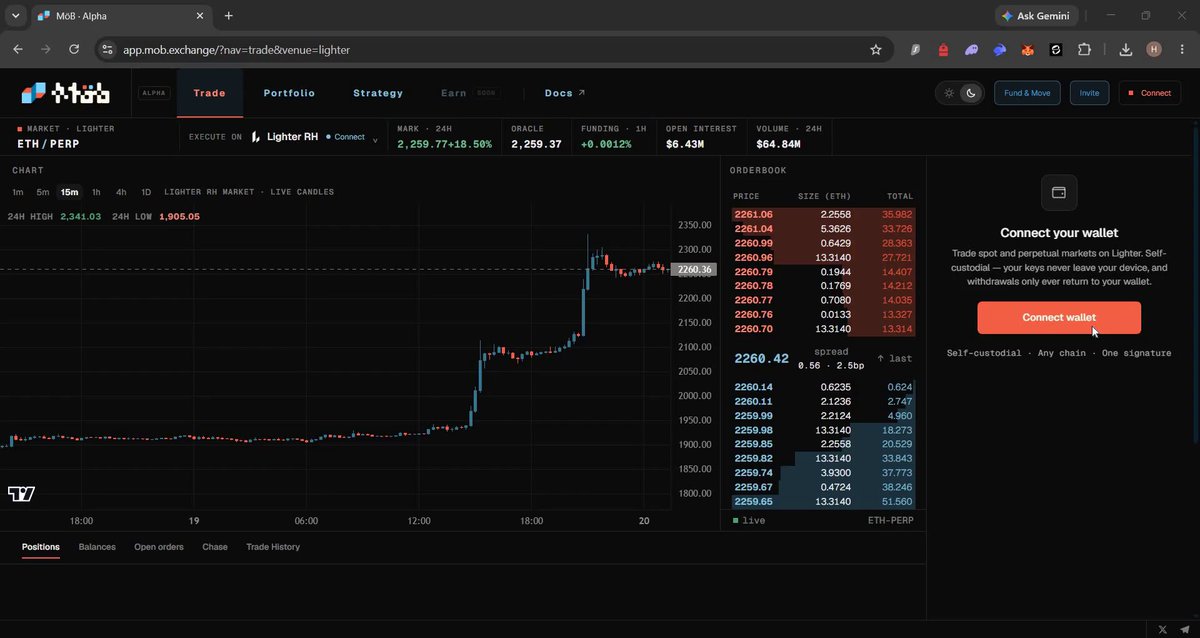Viewport: 1200px width, 638px height.
Task: Click the MöB logo in the header
Action: coord(65,93)
